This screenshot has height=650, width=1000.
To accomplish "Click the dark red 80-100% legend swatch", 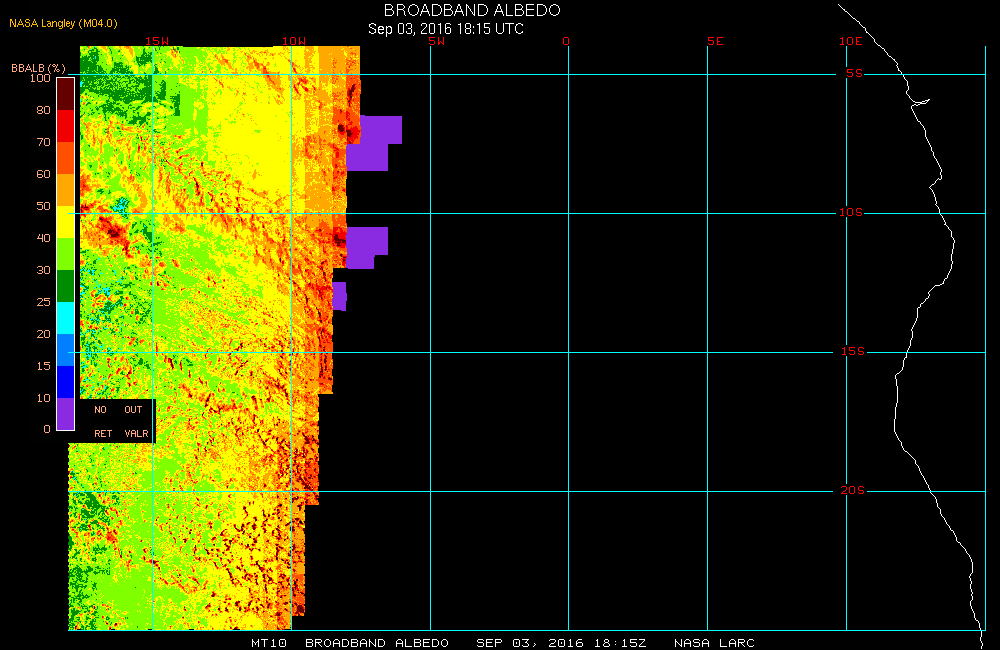I will 65,93.
